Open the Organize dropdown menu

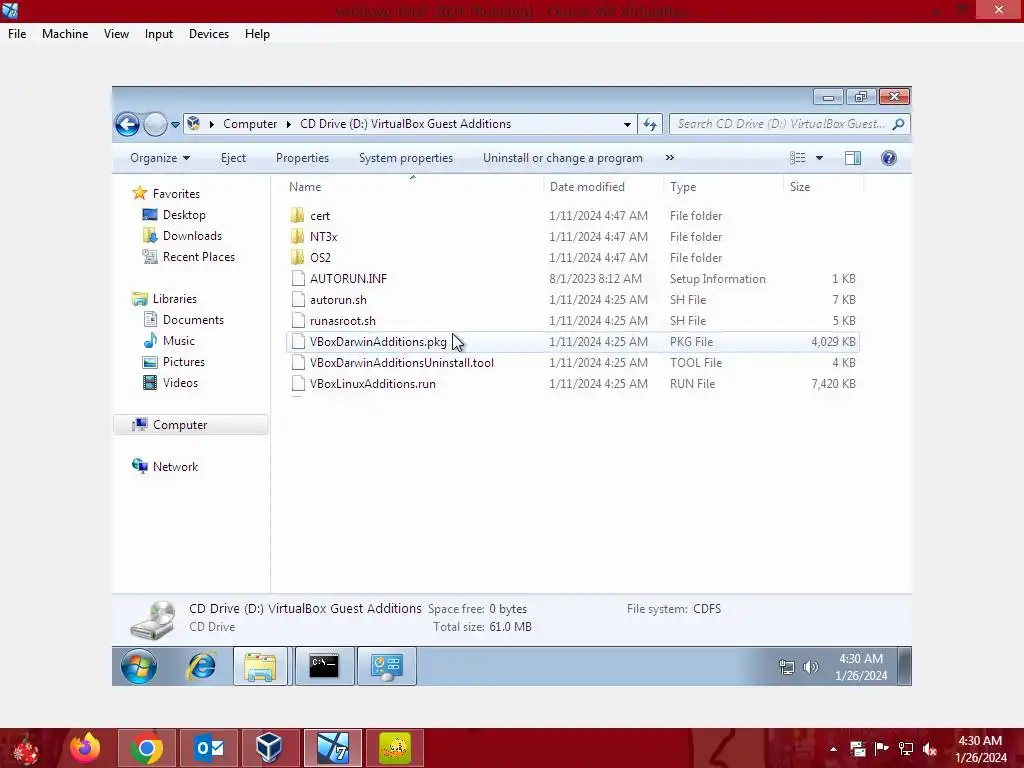(160, 158)
